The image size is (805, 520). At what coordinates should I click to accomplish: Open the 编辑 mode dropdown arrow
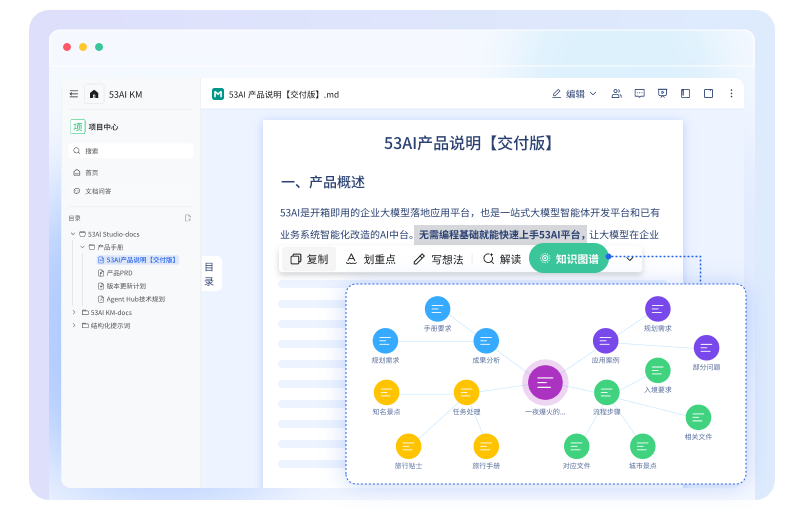click(593, 93)
